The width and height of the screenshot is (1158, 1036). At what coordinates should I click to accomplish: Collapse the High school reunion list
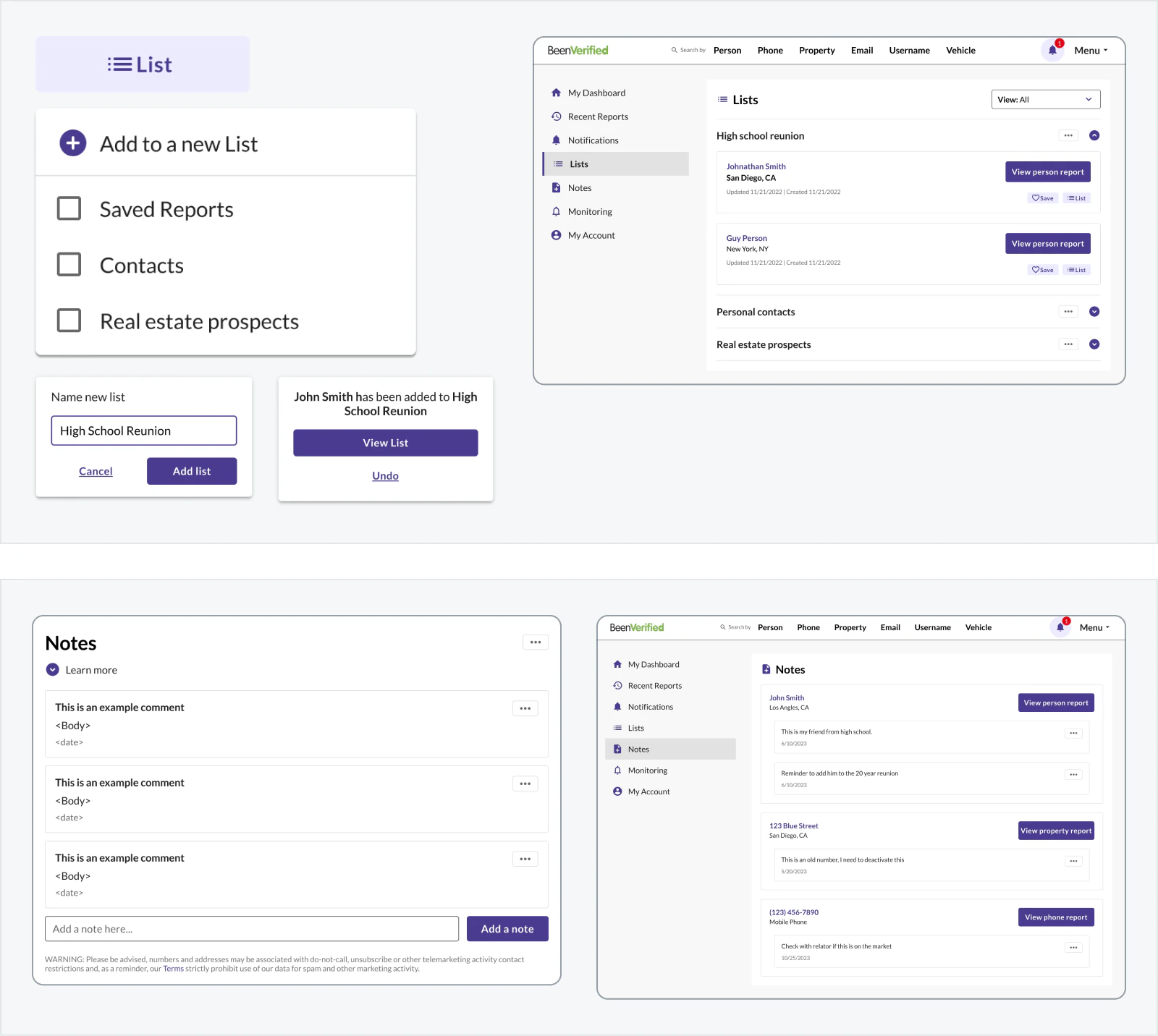click(x=1094, y=135)
